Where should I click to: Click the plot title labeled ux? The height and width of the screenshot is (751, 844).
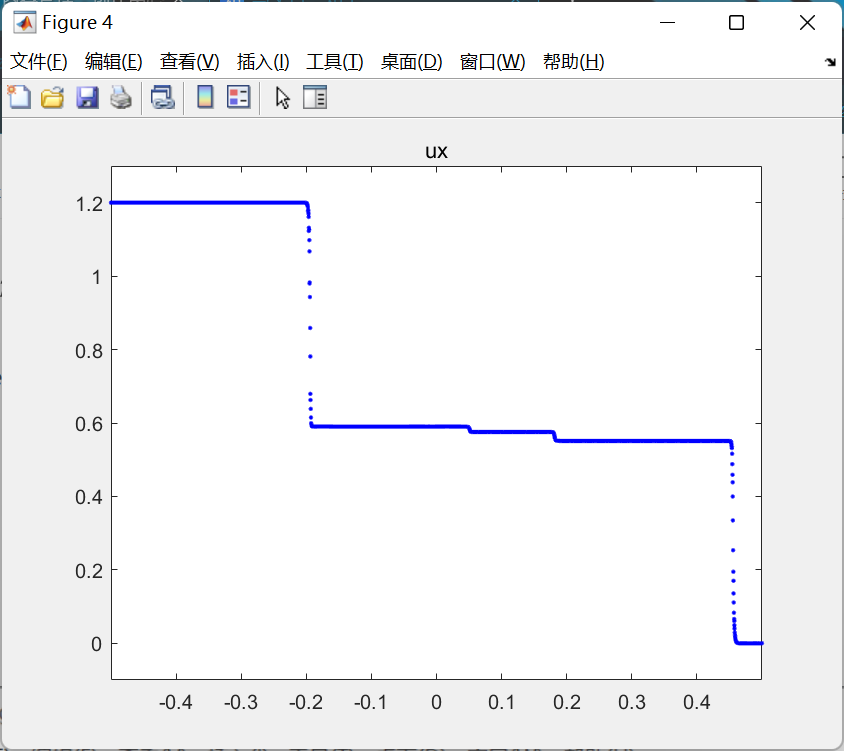[436, 151]
